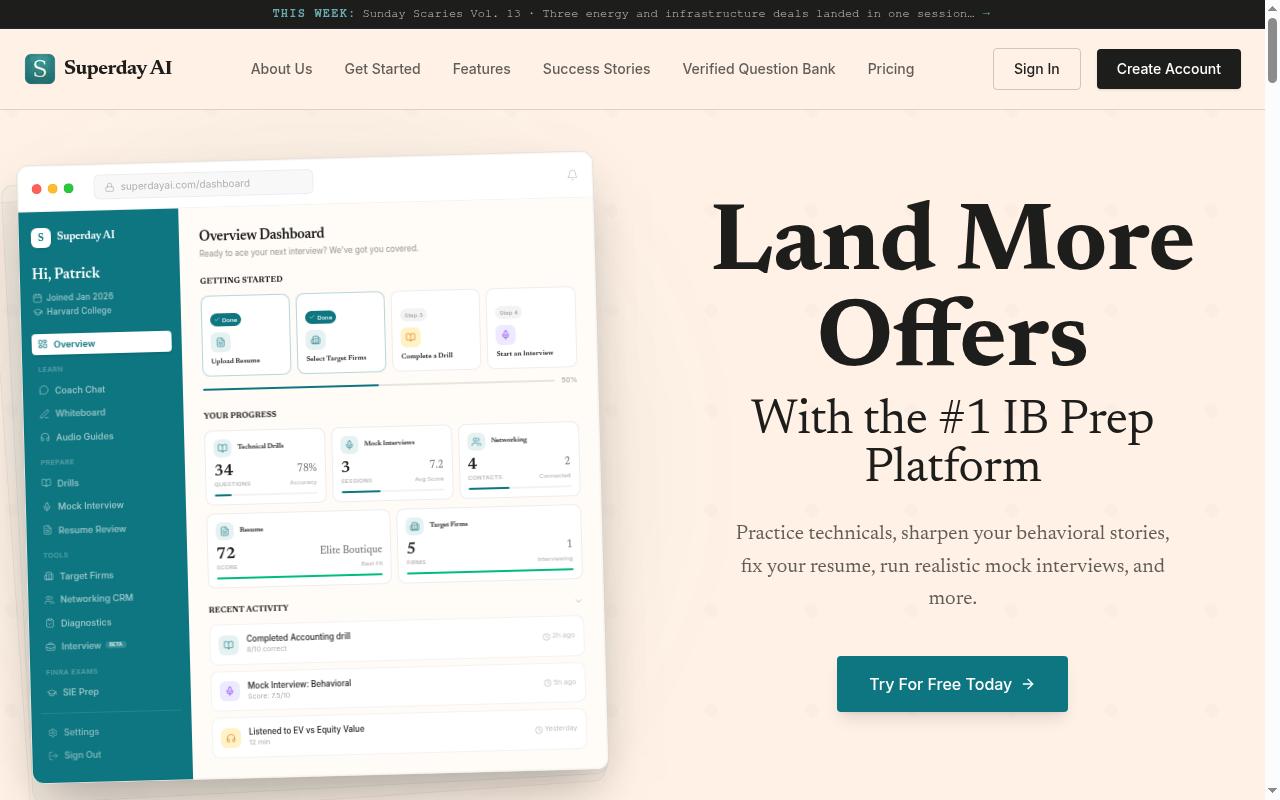Go to Get Started in navigation
The width and height of the screenshot is (1280, 800).
click(382, 69)
